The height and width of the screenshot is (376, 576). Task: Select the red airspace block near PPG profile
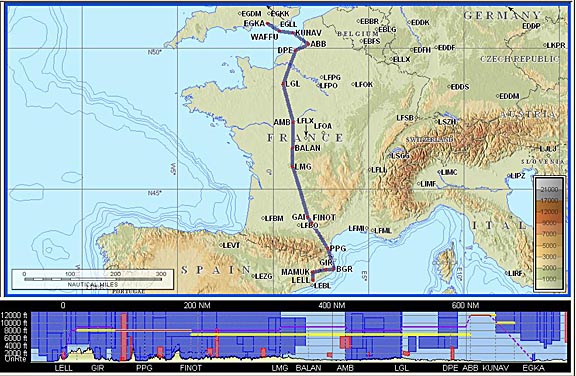tap(124, 336)
